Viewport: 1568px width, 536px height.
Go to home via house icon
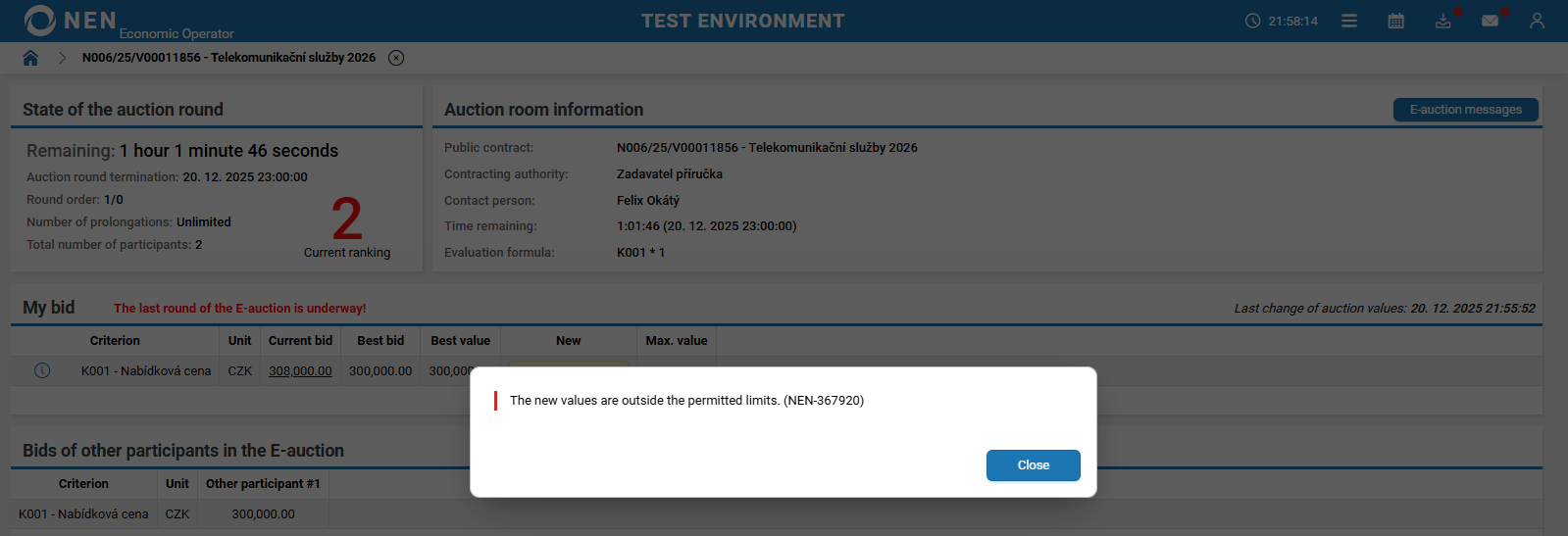tap(30, 58)
